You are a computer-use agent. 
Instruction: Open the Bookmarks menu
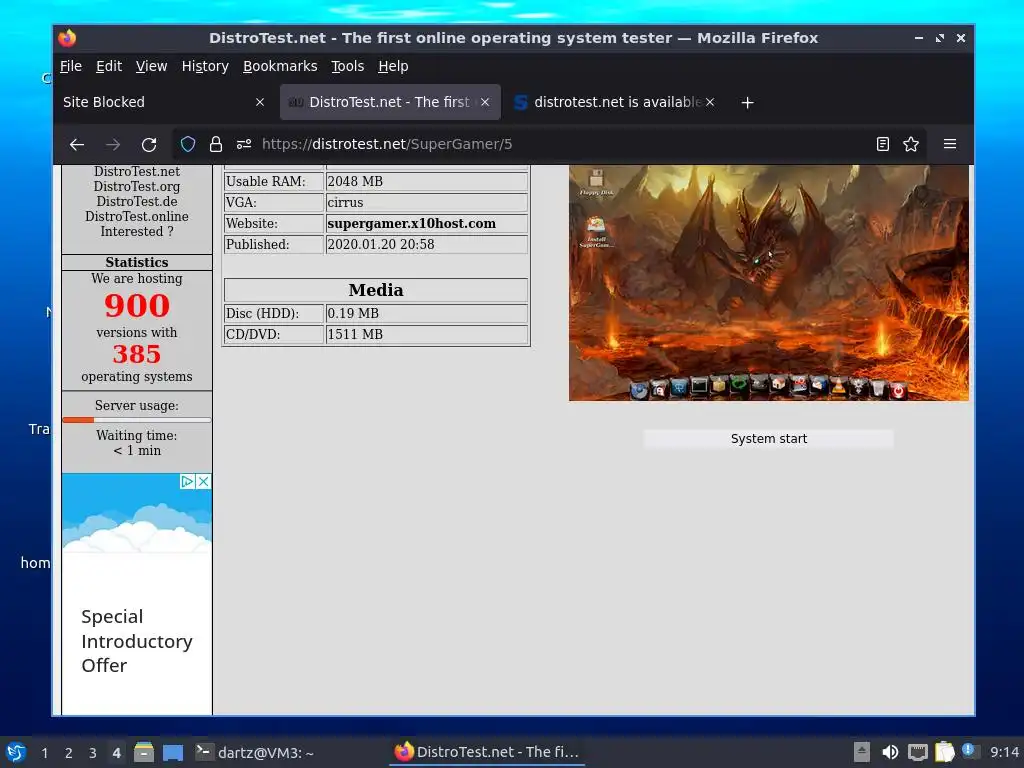(280, 67)
